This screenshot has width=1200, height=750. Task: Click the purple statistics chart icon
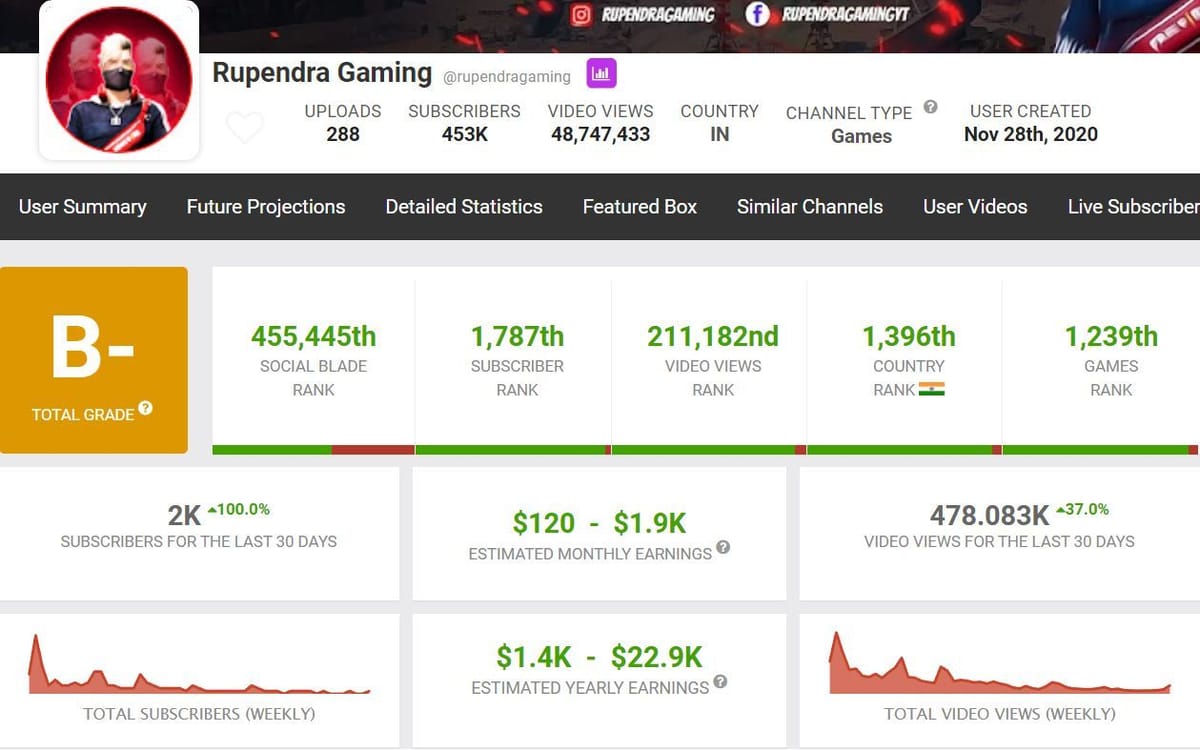pos(600,73)
